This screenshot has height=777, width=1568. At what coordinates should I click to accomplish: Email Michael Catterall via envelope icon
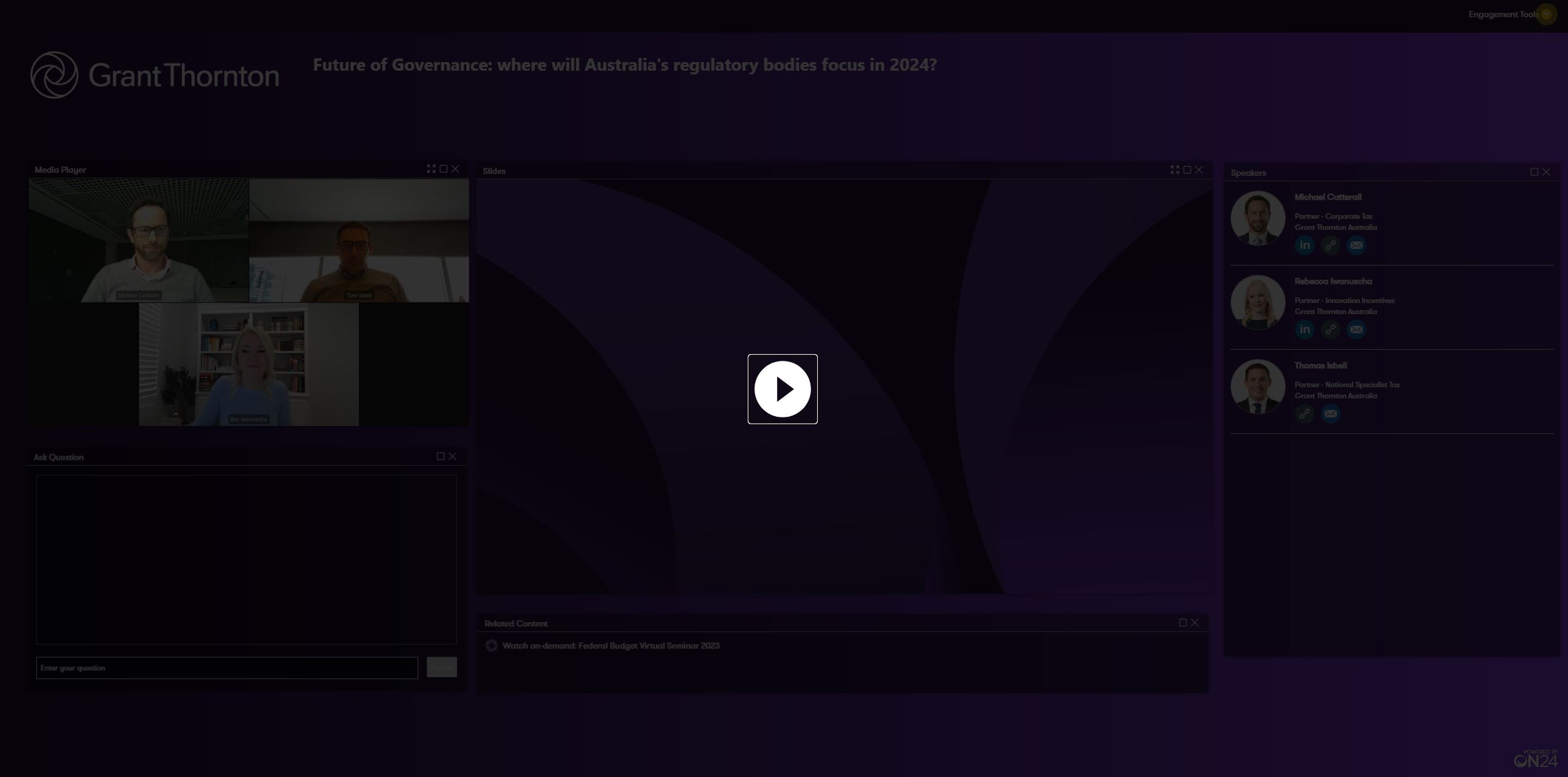click(x=1356, y=245)
